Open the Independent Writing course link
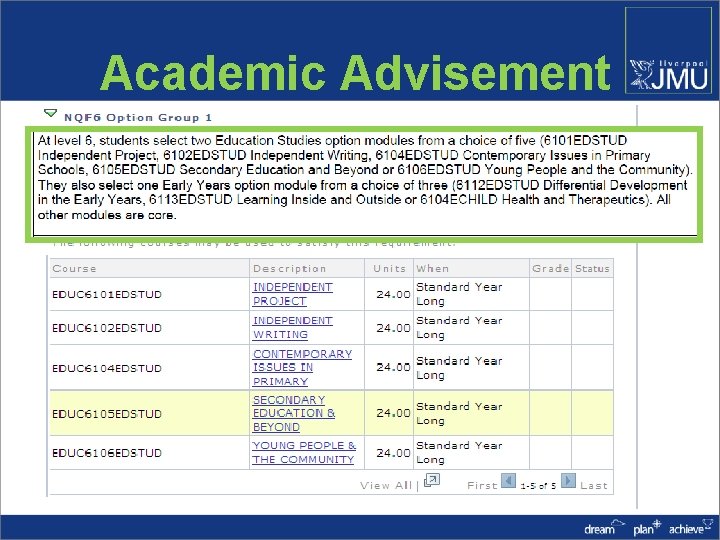Screen dimensions: 720x540 pyautogui.click(x=292, y=327)
